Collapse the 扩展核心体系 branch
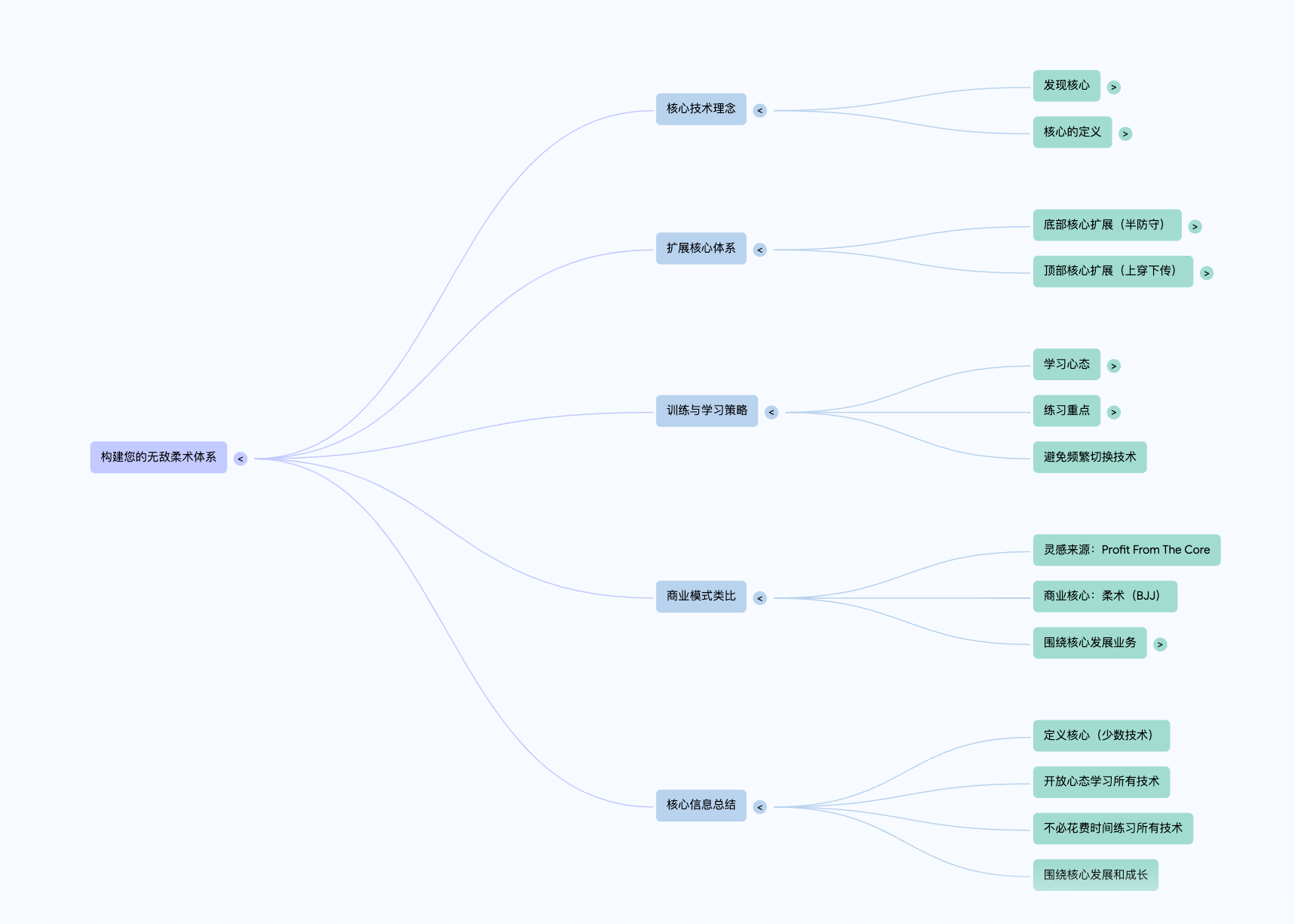The width and height of the screenshot is (1295, 924). [x=760, y=250]
